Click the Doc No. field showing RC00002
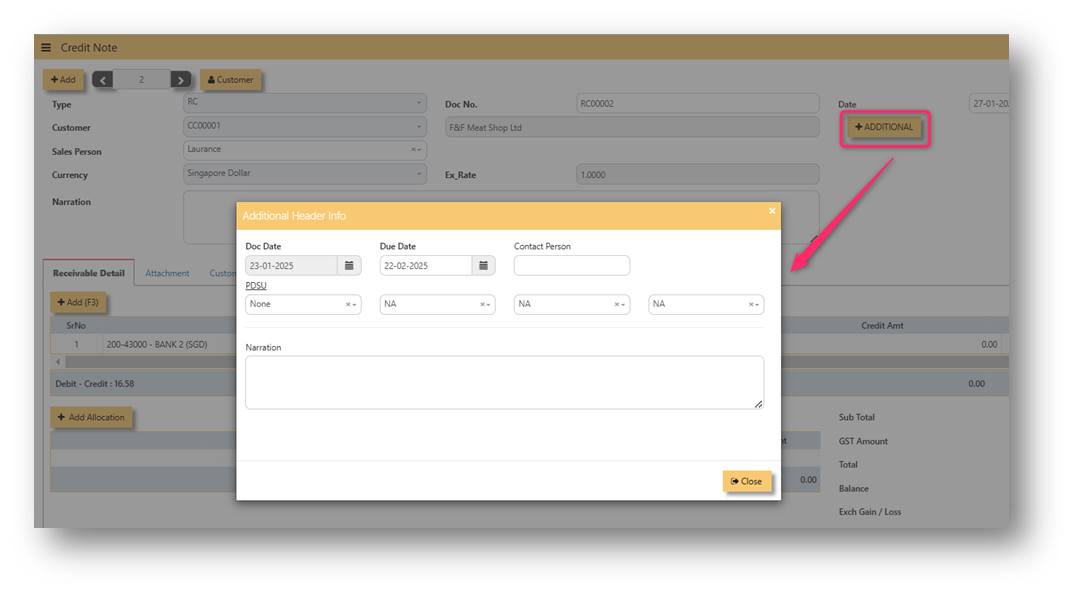 tap(698, 104)
